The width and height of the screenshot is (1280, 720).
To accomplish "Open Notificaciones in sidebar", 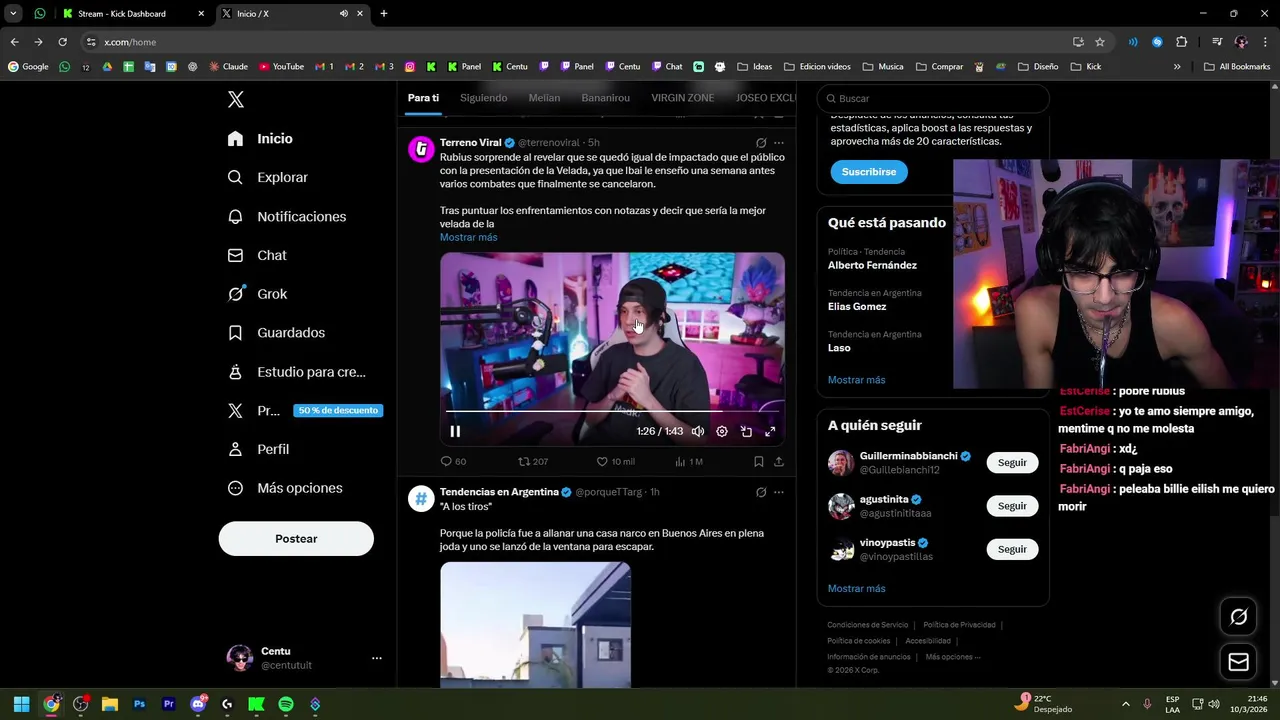I will point(287,216).
